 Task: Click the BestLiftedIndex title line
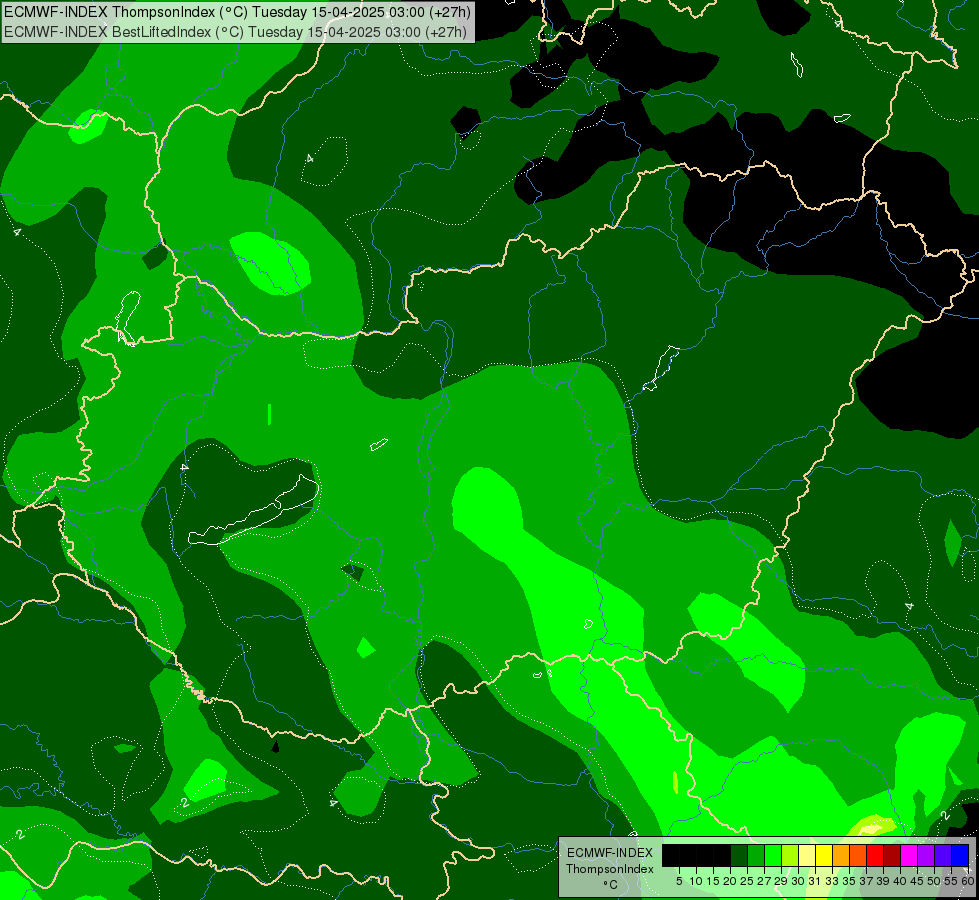pos(235,31)
